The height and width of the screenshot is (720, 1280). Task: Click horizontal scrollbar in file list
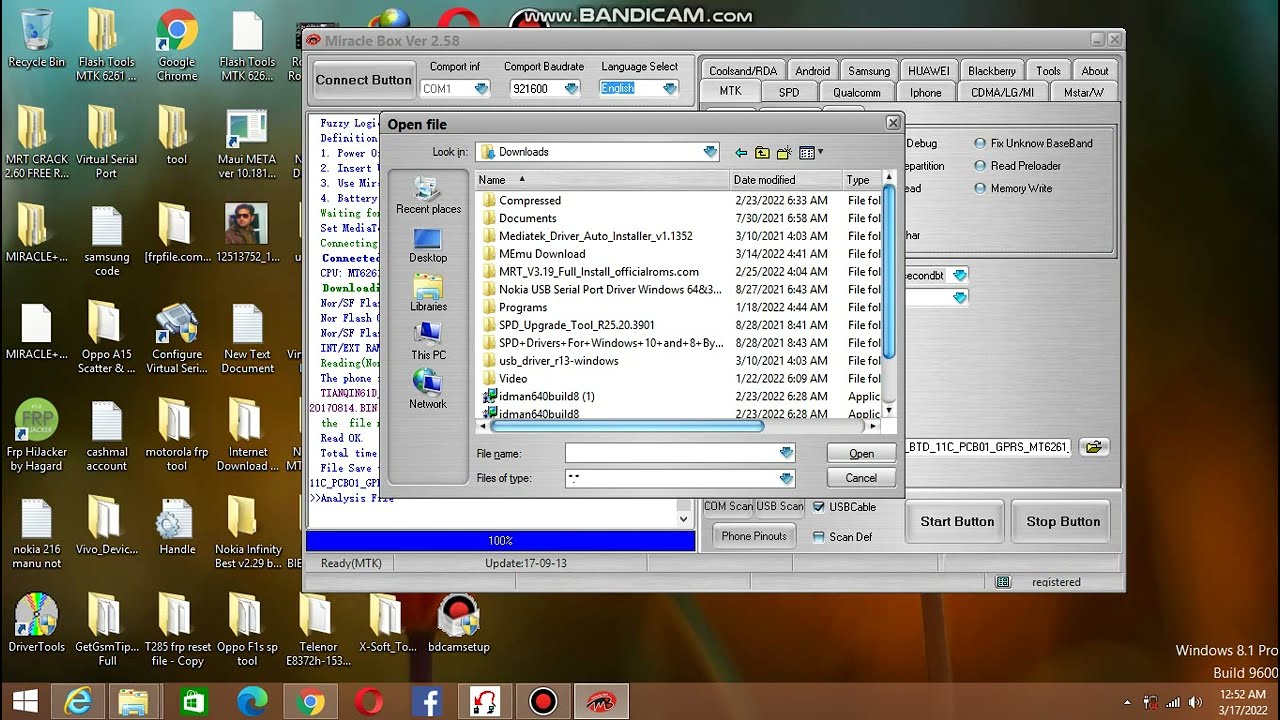[626, 426]
